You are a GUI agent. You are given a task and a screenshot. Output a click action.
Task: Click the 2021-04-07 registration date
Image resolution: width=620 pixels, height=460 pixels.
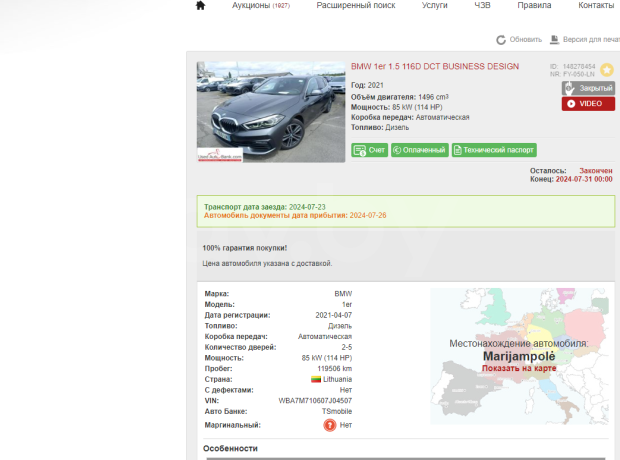333,315
